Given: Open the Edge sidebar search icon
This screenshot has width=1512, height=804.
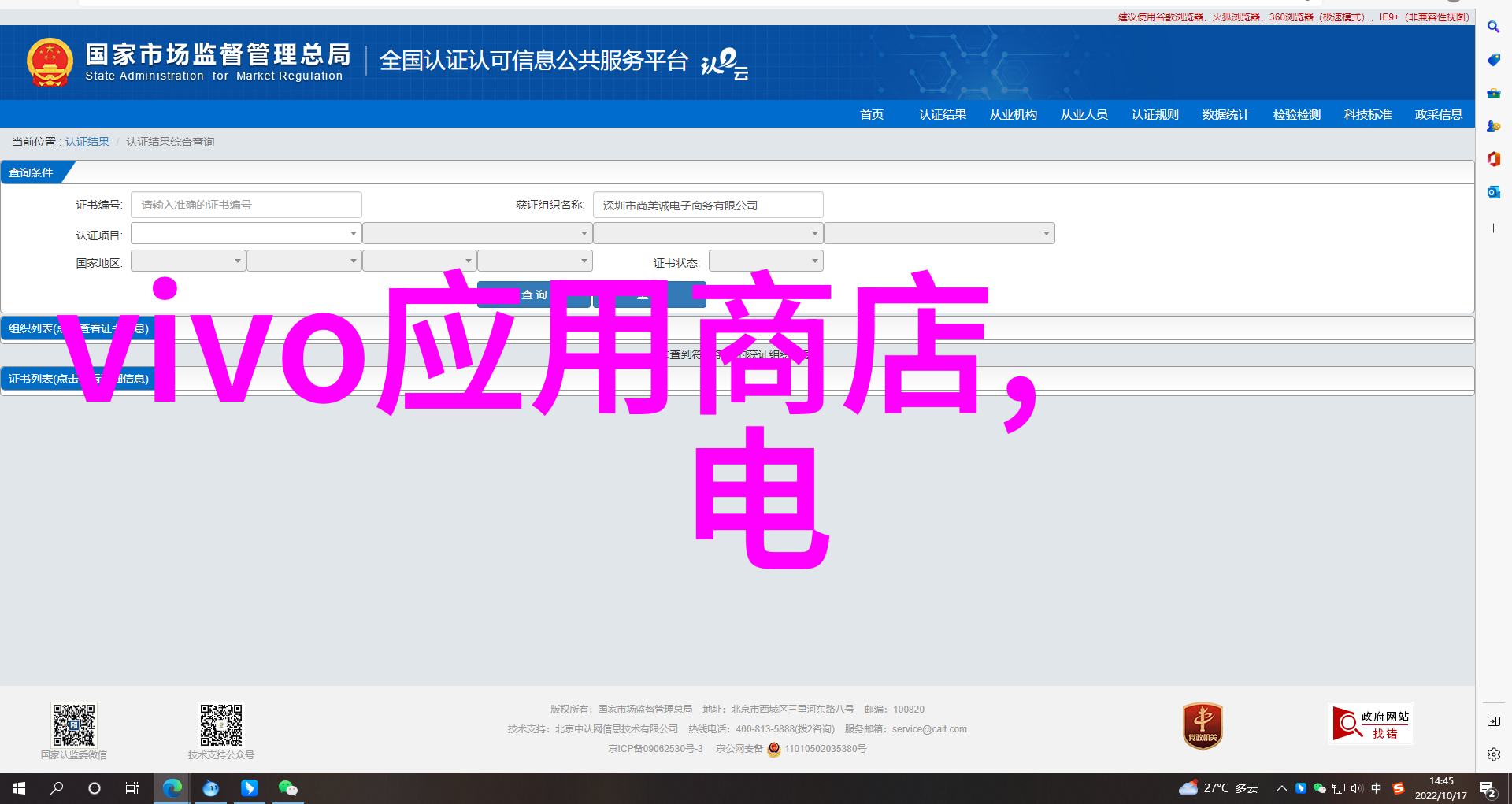Looking at the screenshot, I should 1493,27.
